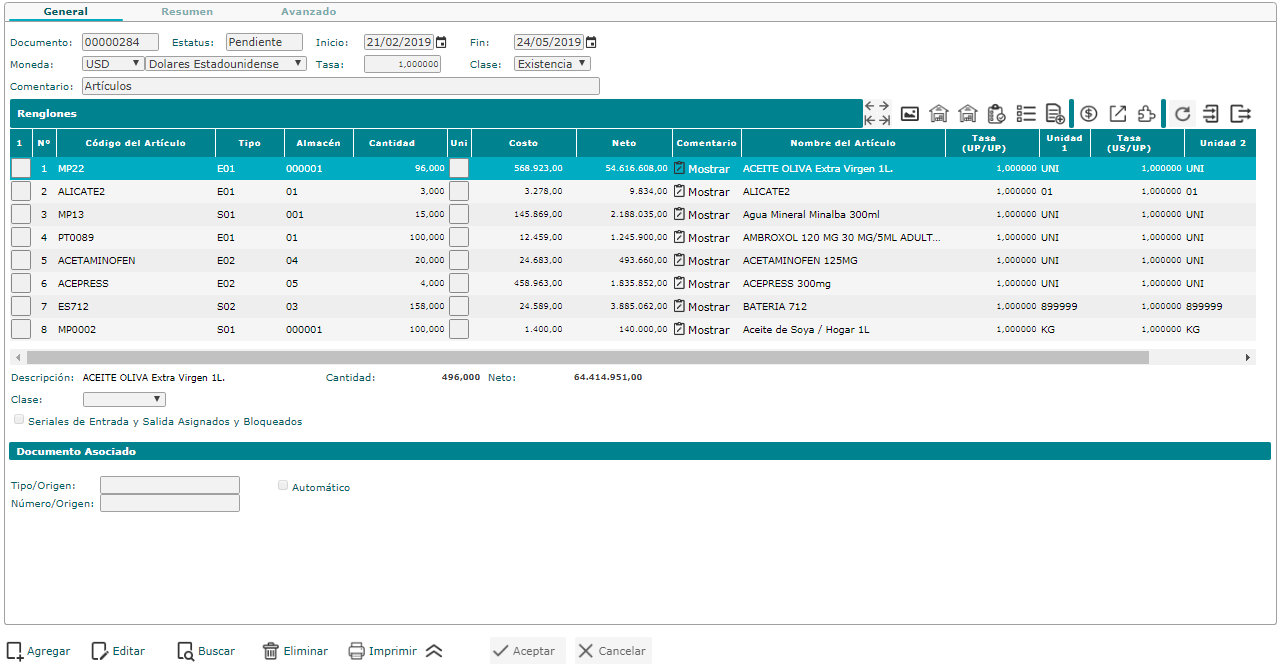Toggle Seriales de Entrada y Salida checkbox

pos(19,420)
